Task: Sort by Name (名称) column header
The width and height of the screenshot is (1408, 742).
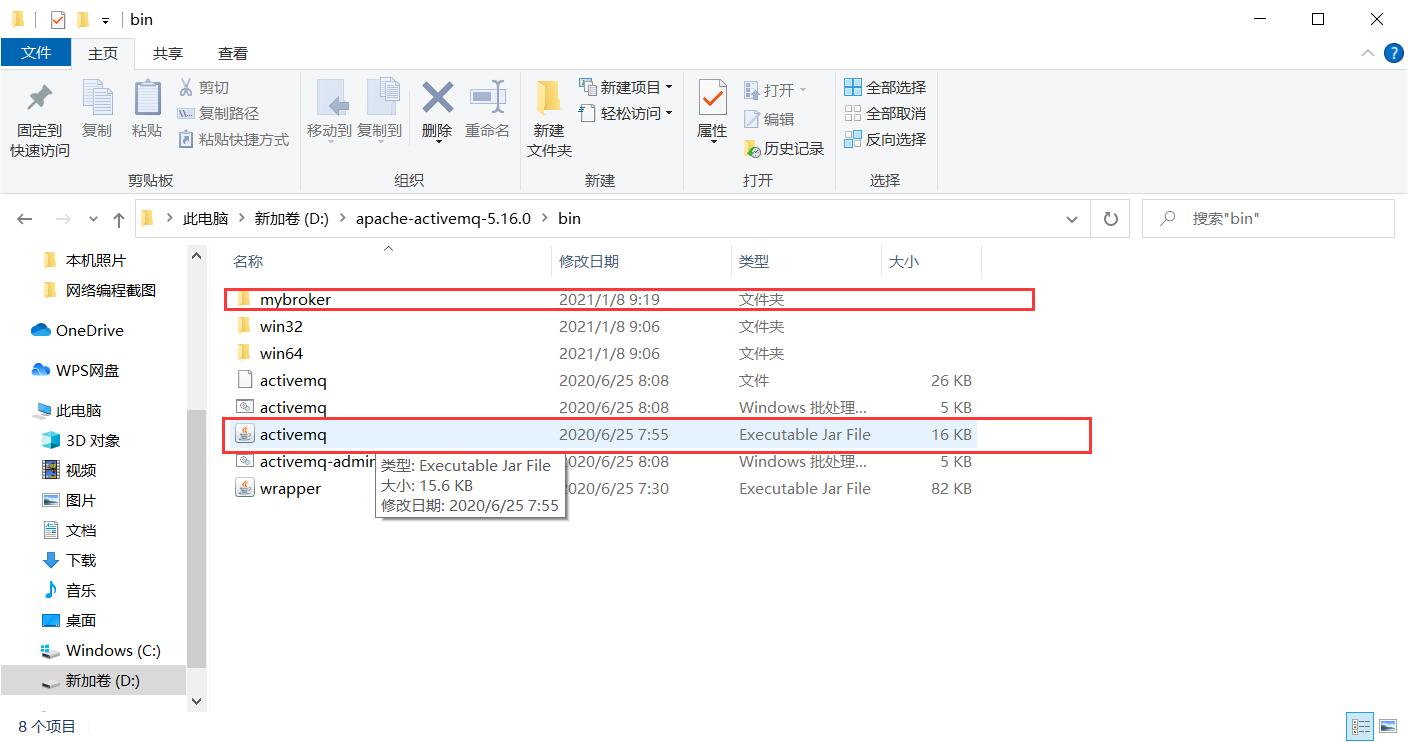Action: 388,261
